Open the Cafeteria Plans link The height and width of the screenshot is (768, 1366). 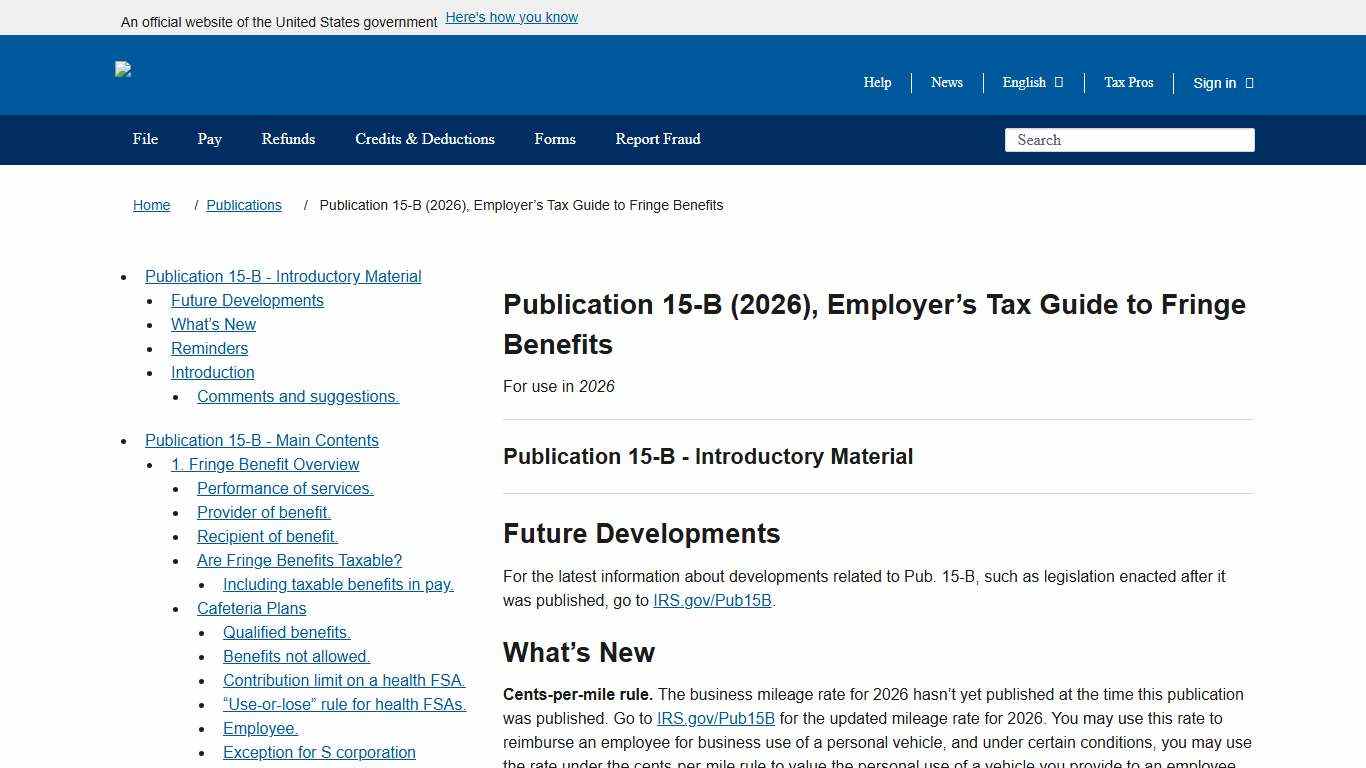[251, 608]
